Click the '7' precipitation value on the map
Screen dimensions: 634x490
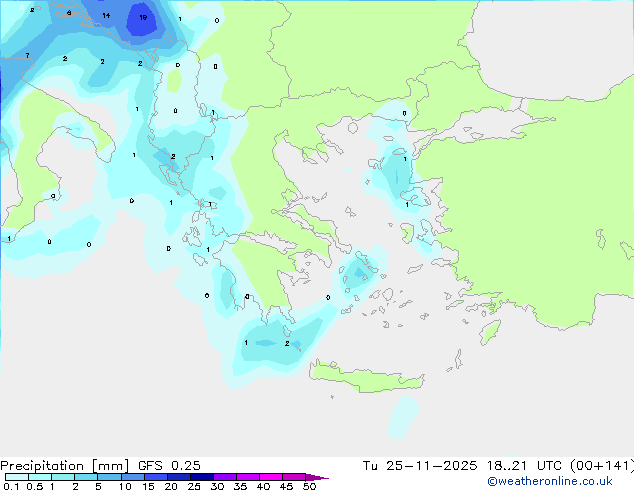pyautogui.click(x=27, y=55)
